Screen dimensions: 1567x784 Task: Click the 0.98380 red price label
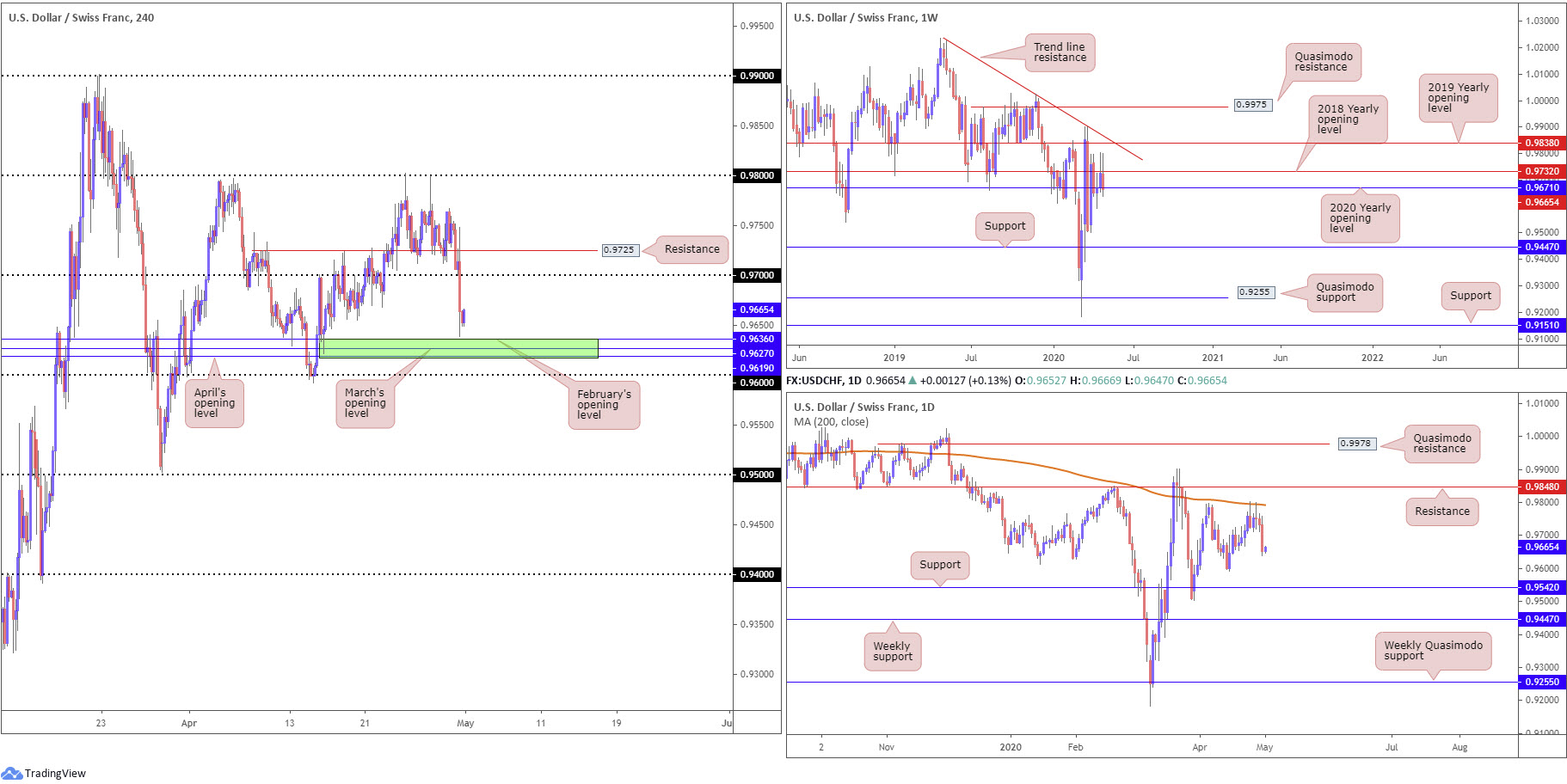1542,143
